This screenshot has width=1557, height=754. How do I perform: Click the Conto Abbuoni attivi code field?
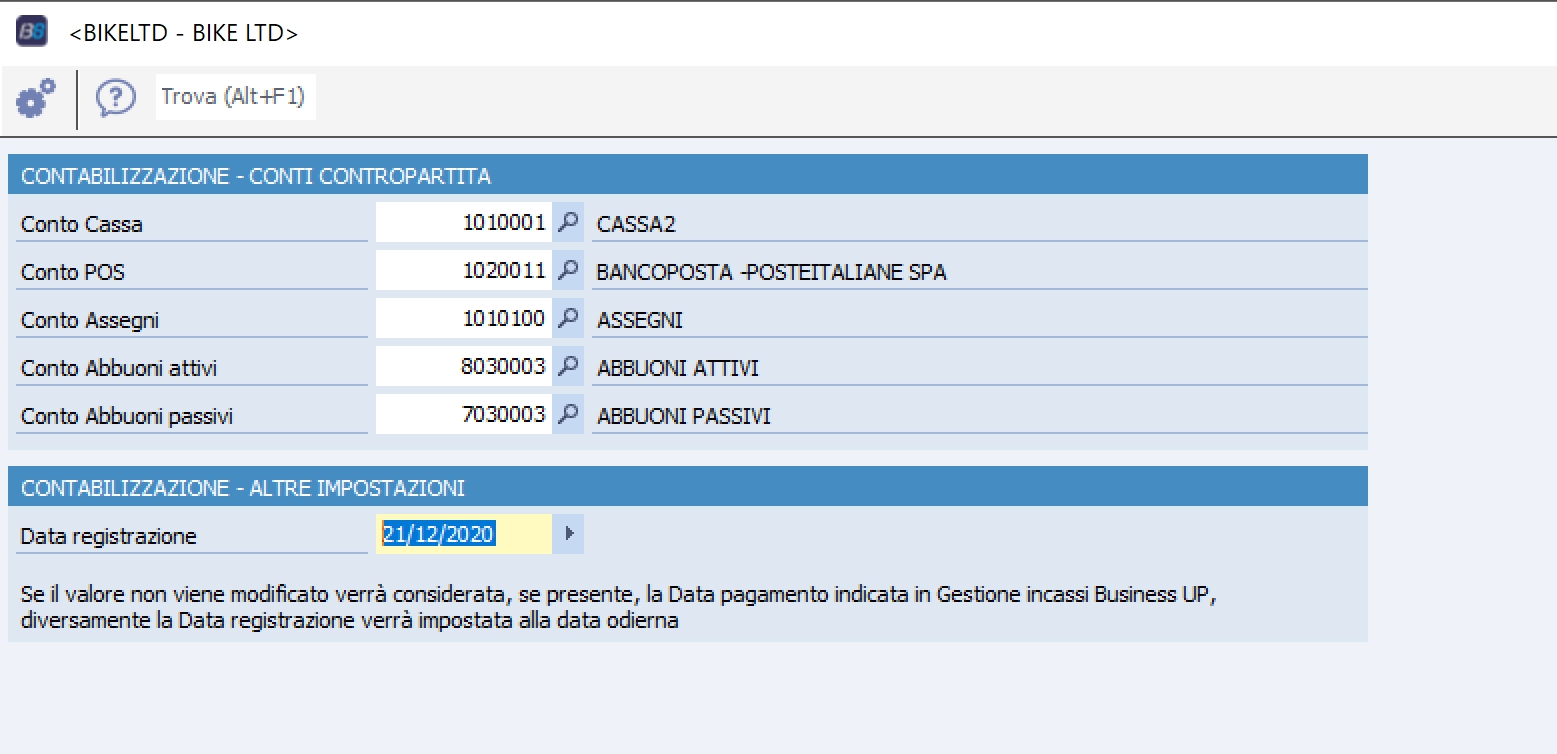click(464, 367)
